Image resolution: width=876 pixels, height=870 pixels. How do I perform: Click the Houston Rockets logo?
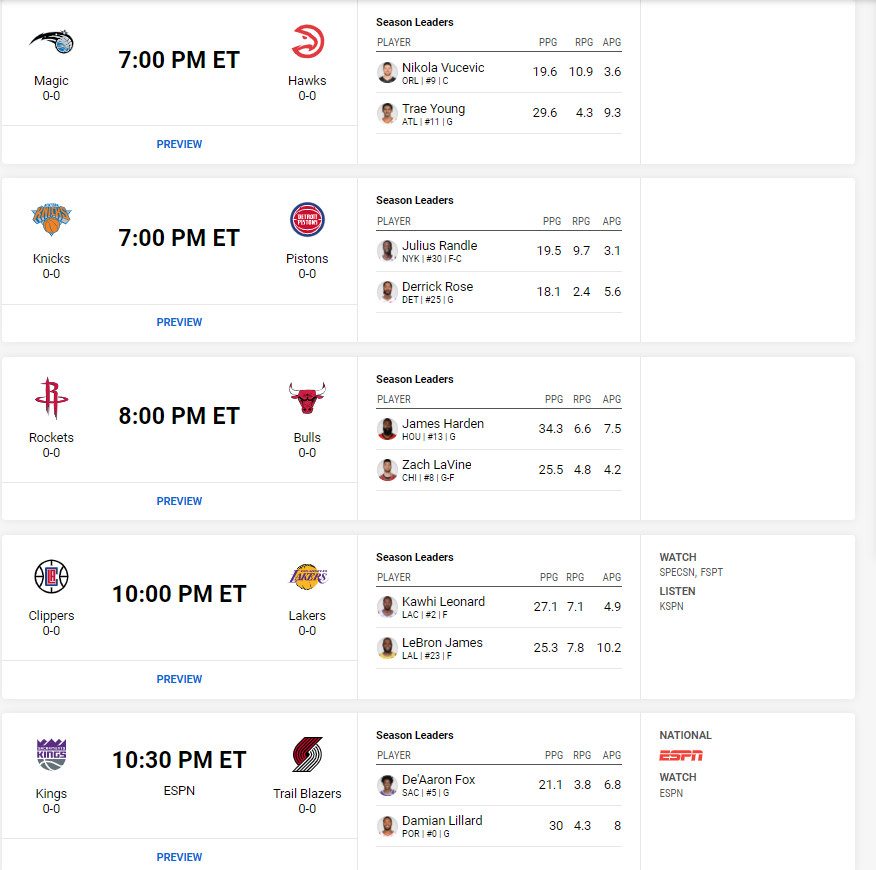pyautogui.click(x=51, y=398)
